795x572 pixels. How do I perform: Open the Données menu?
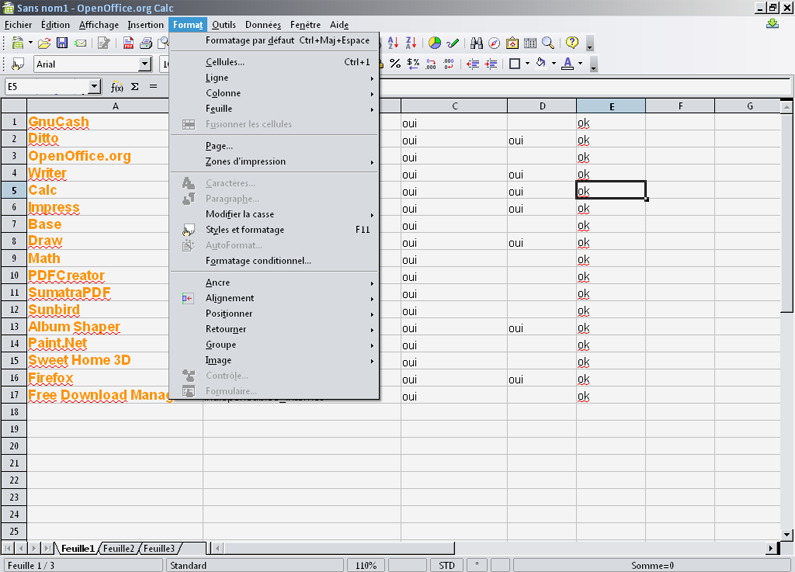pyautogui.click(x=263, y=24)
